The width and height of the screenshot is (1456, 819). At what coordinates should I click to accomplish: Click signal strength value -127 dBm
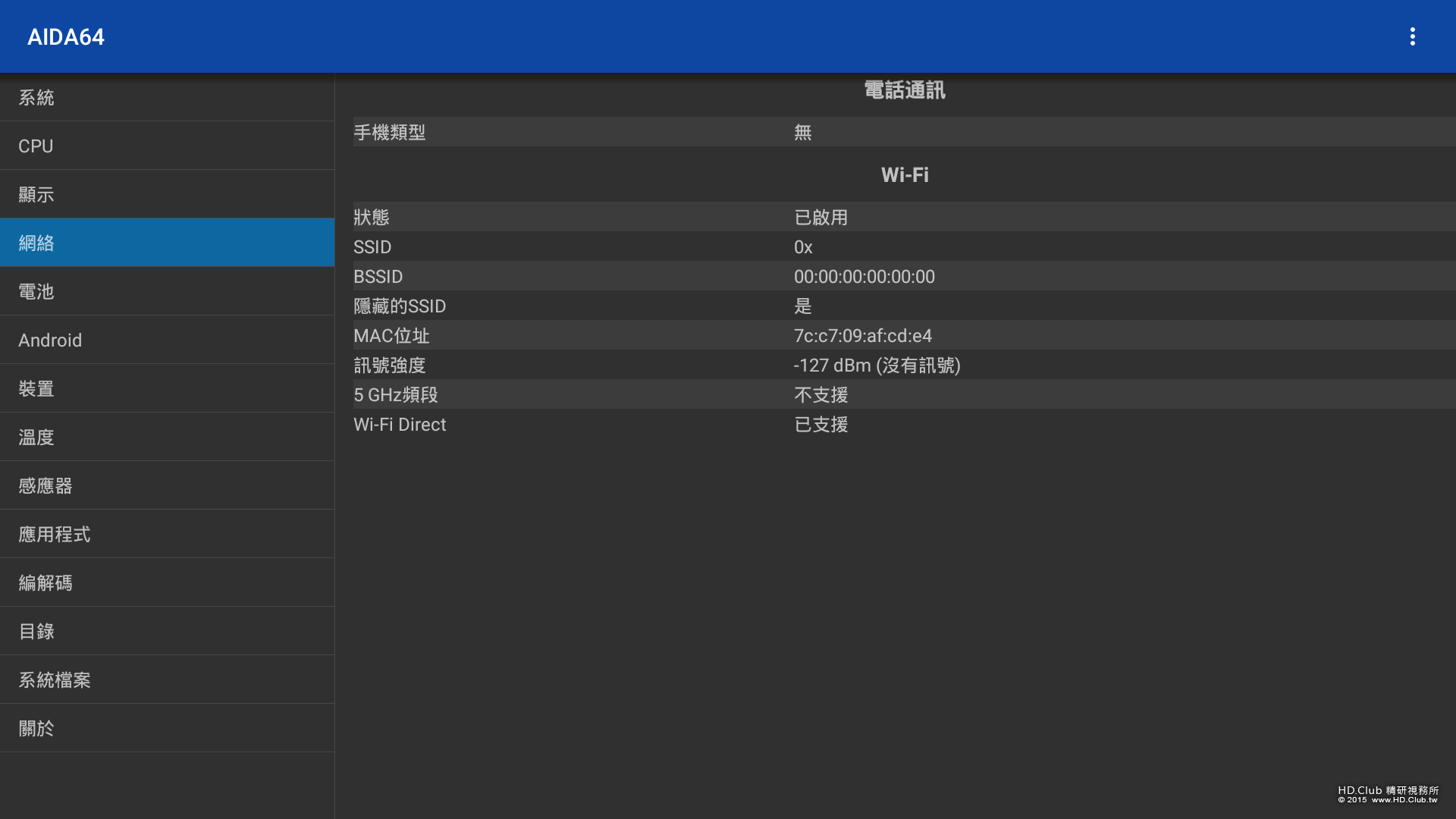click(x=877, y=366)
